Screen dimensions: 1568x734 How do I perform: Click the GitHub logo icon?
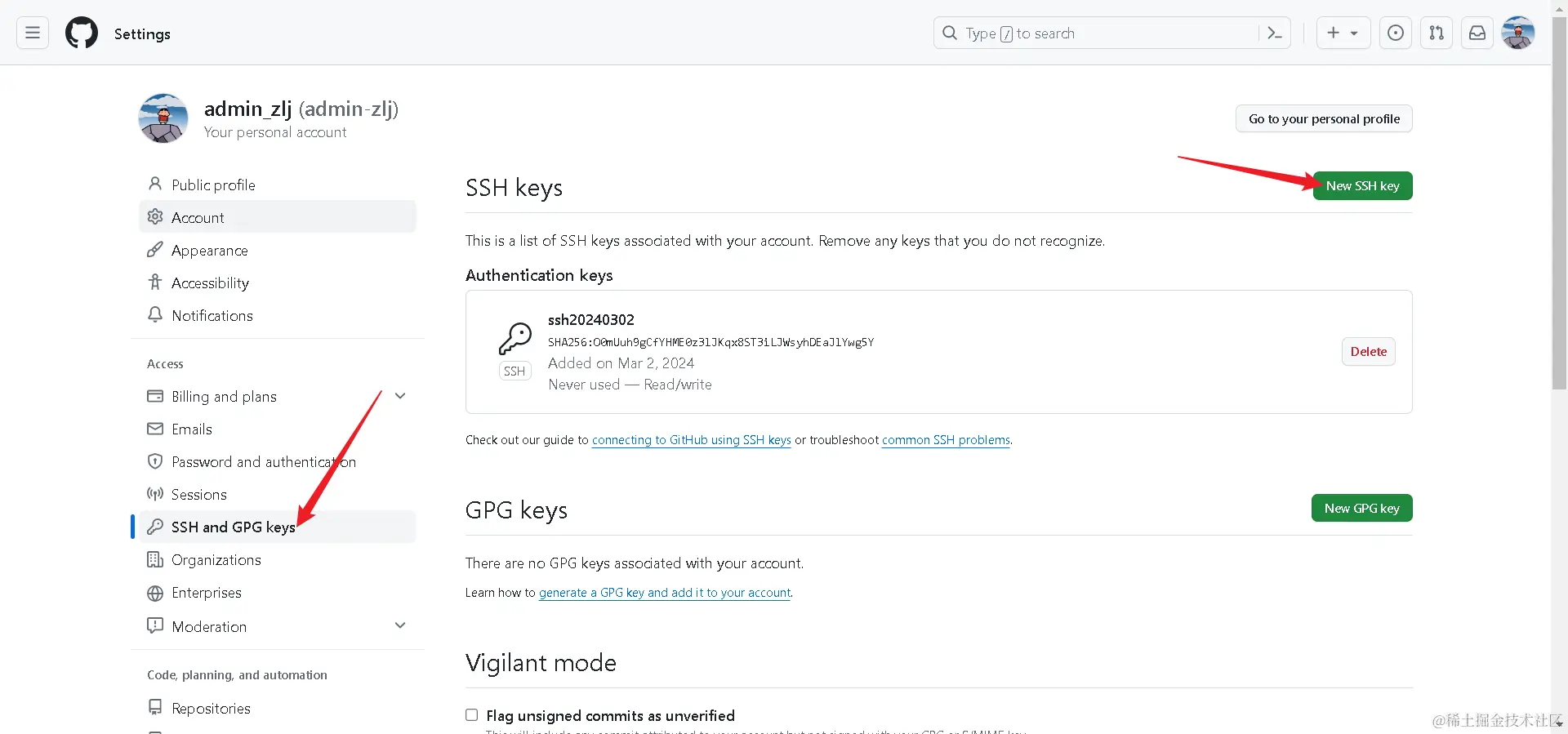click(82, 33)
